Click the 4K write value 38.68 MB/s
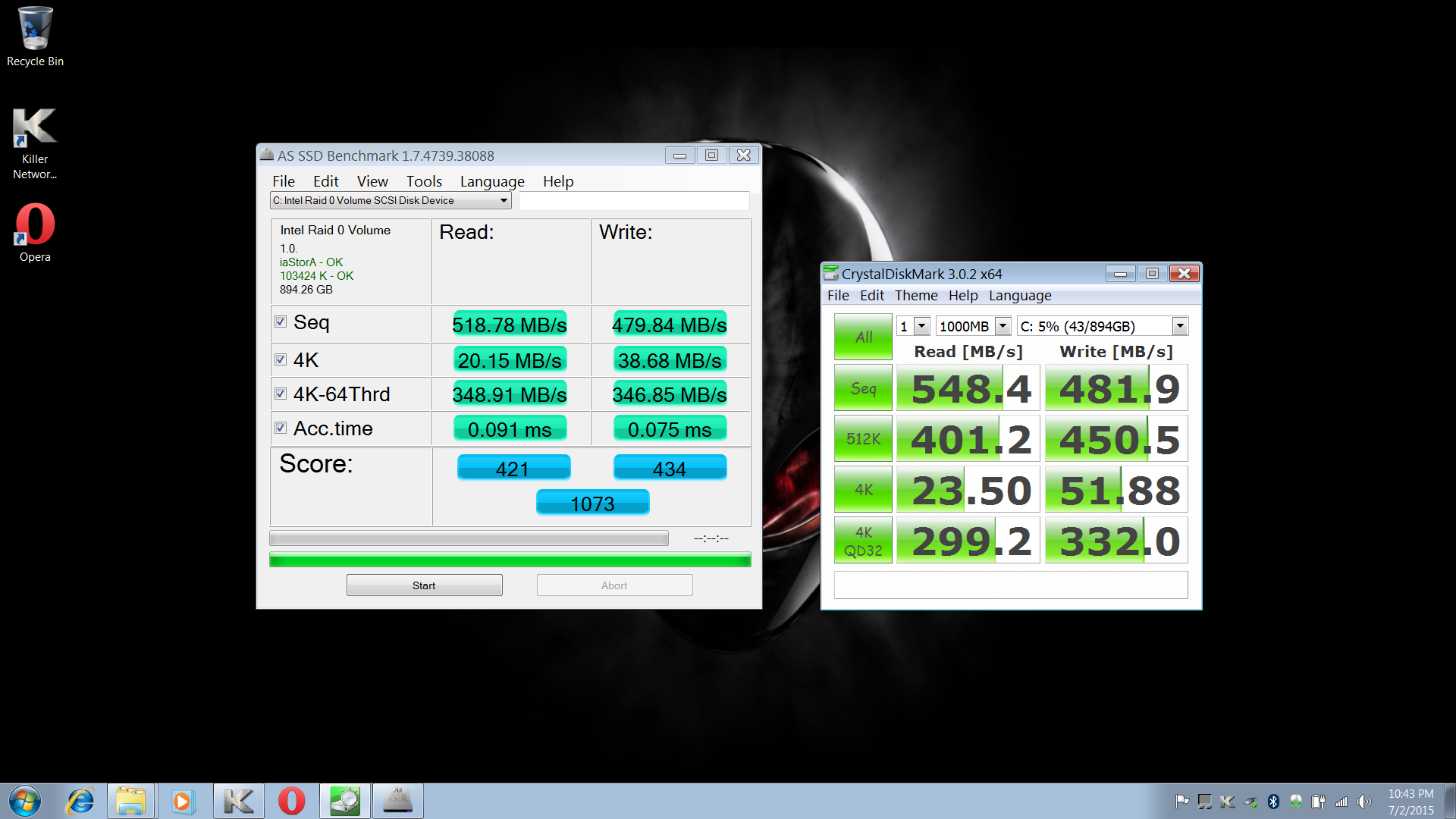Screen dimensions: 1456x819 (670, 359)
